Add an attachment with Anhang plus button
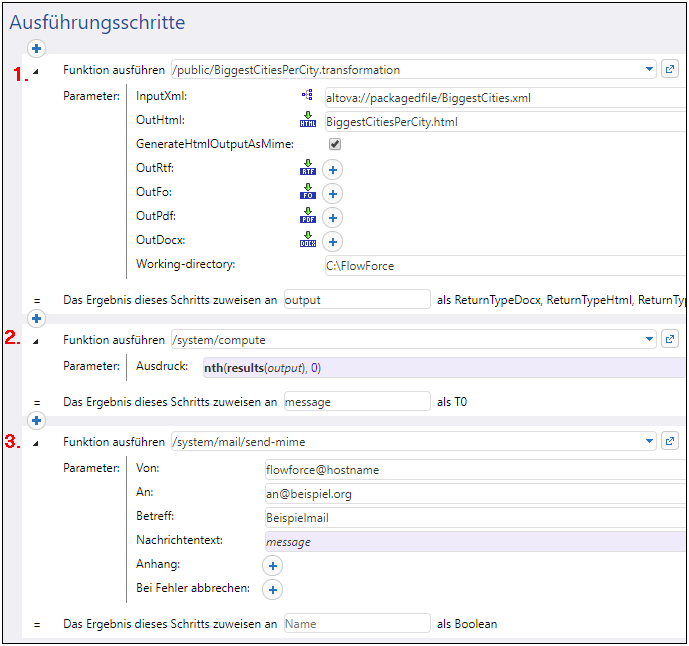Image resolution: width=689 pixels, height=646 pixels. point(272,566)
